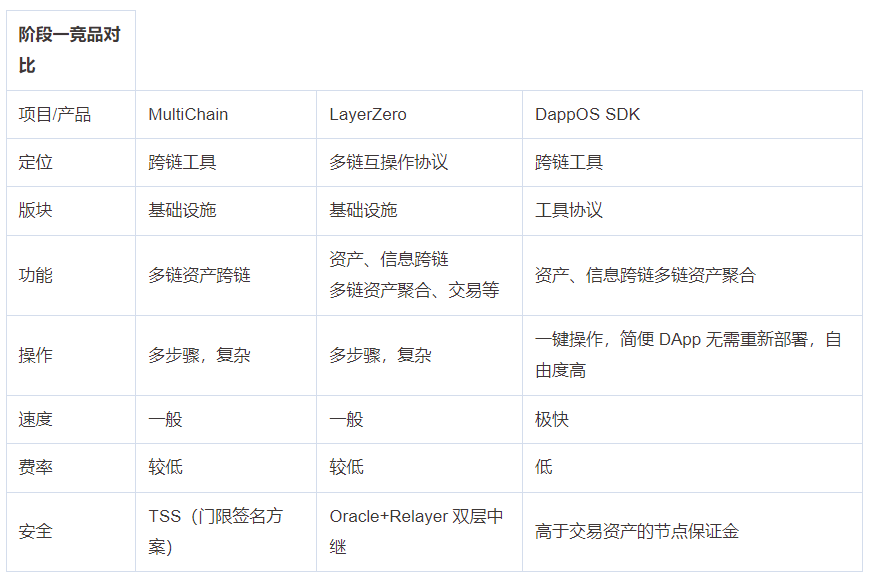Viewport: 872px width, 578px height.
Task: Click the '操作' row label
Action: pos(35,355)
